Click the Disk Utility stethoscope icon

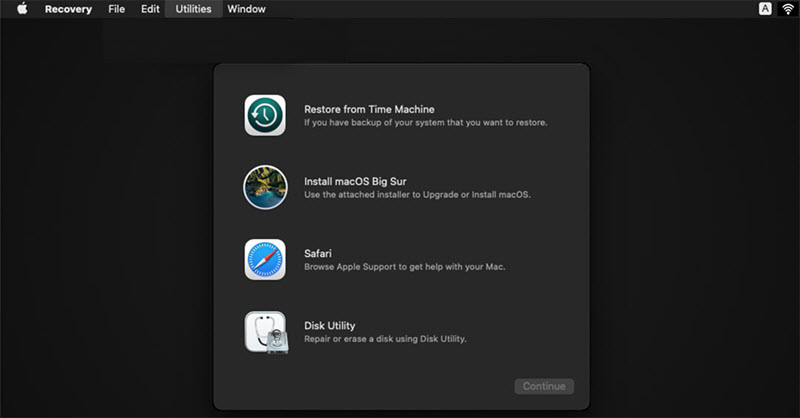[266, 332]
